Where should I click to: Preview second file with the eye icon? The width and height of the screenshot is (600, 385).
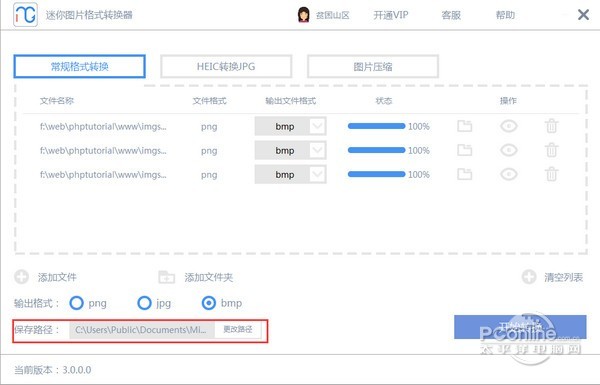coord(509,150)
